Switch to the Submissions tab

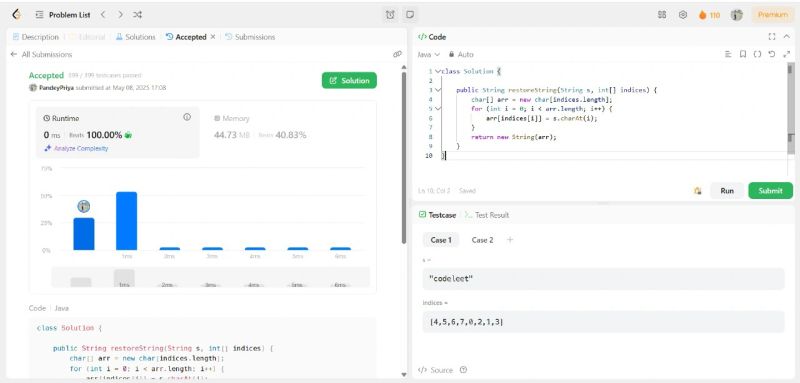[250, 37]
